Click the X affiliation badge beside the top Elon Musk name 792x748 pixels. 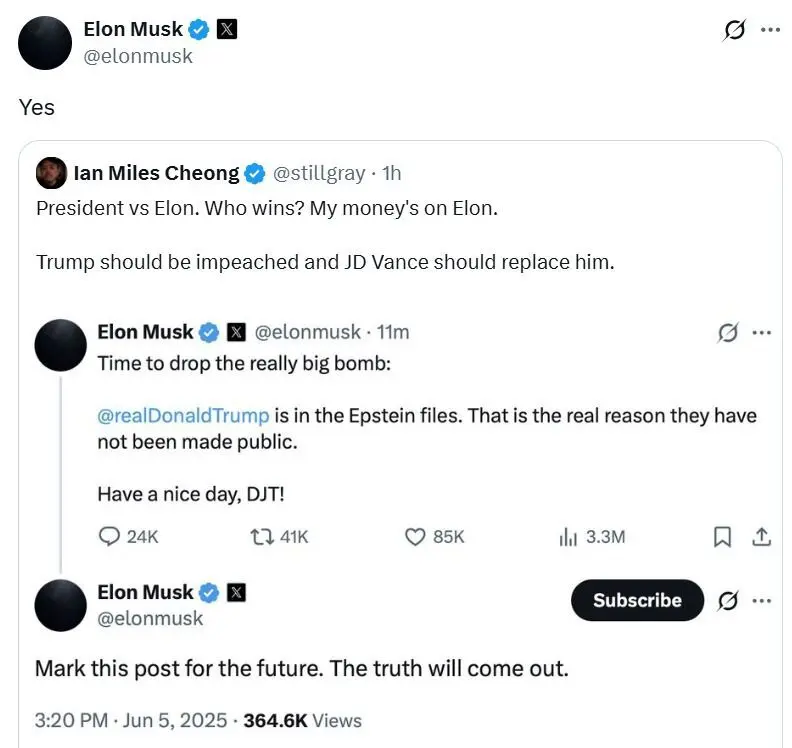[x=227, y=29]
